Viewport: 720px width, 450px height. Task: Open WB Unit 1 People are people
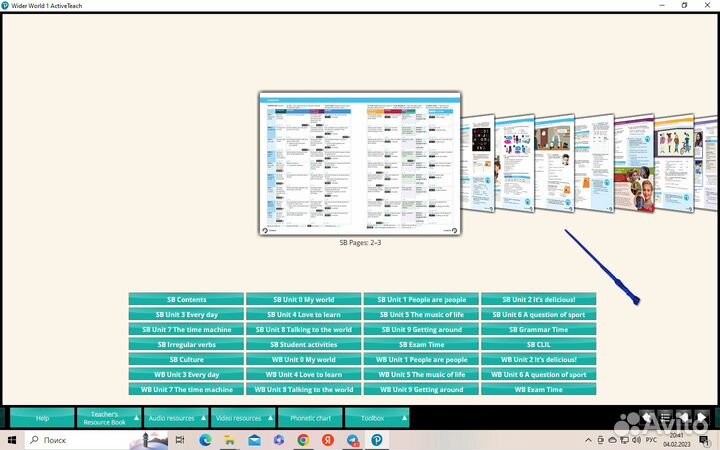[421, 360]
